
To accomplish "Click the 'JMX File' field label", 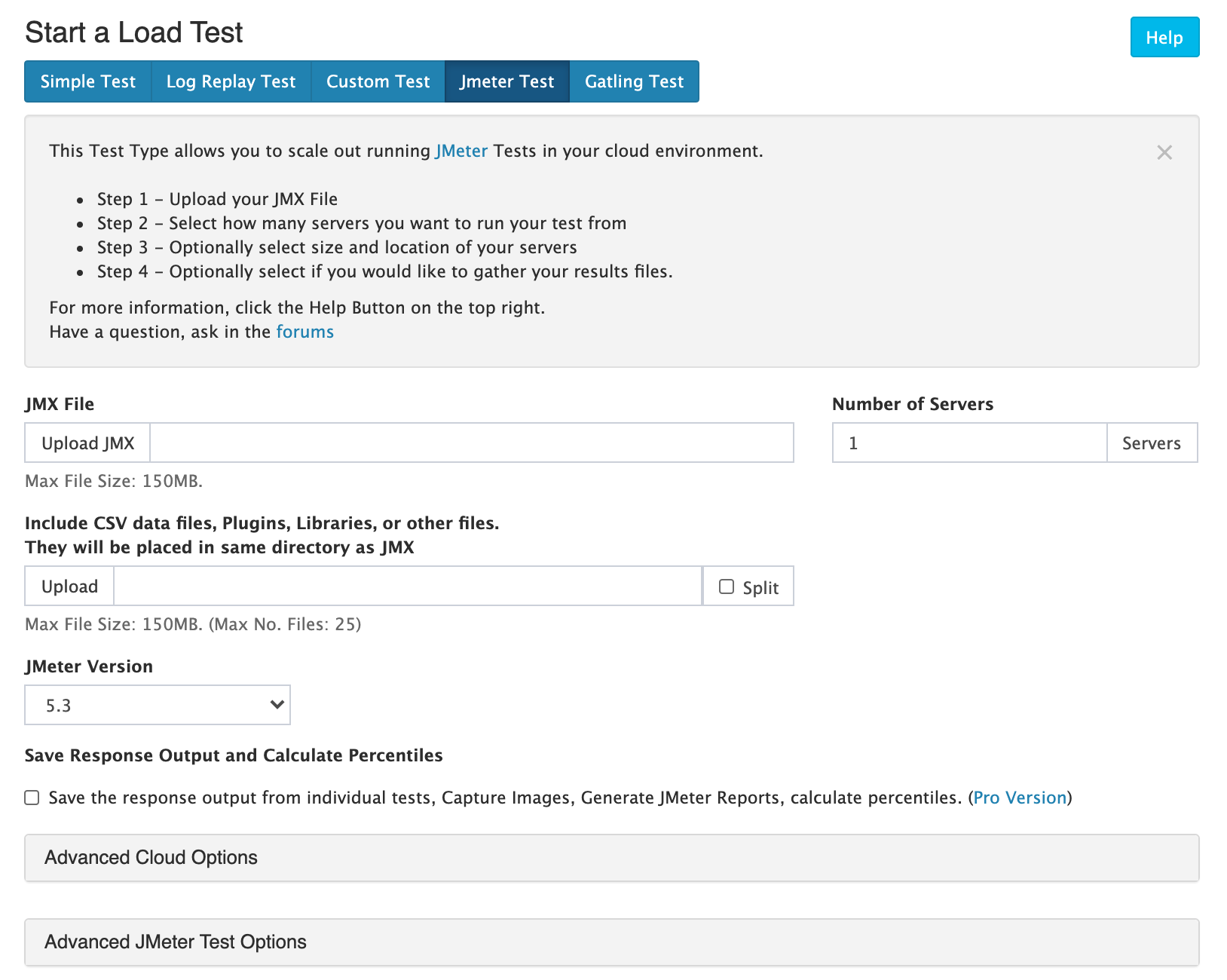I will click(60, 404).
